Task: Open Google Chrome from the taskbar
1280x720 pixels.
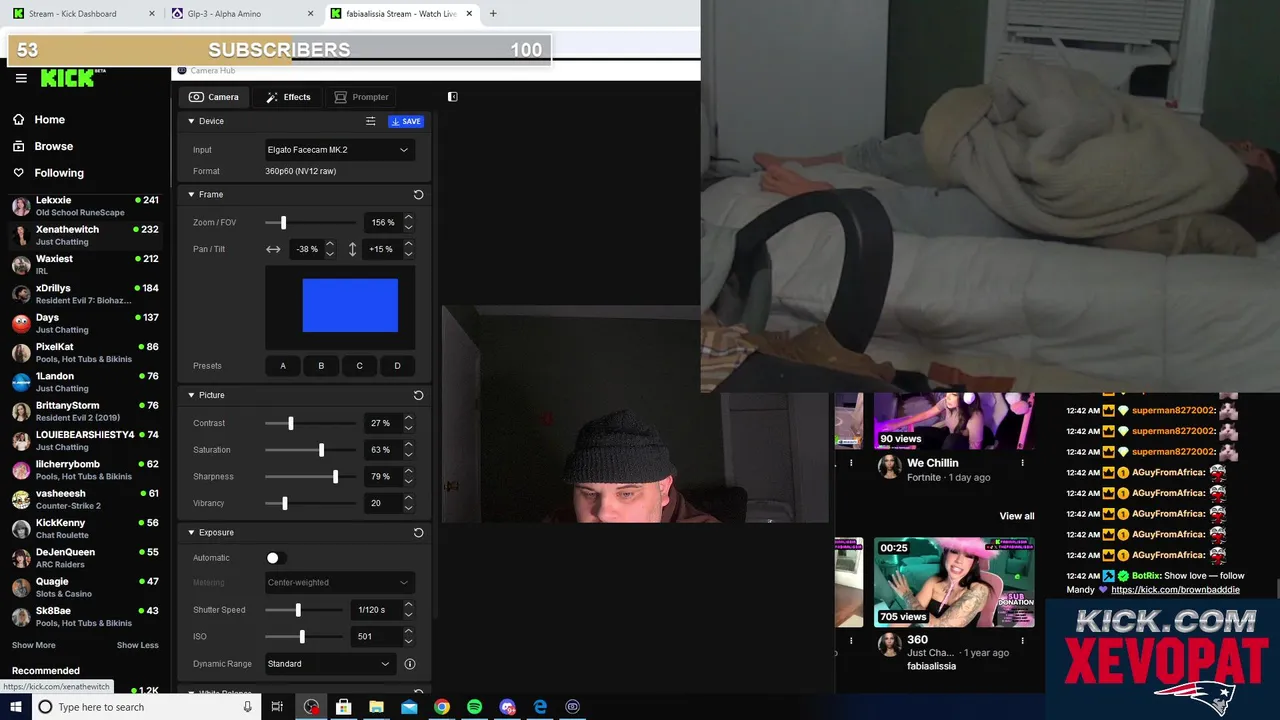Action: [442, 707]
